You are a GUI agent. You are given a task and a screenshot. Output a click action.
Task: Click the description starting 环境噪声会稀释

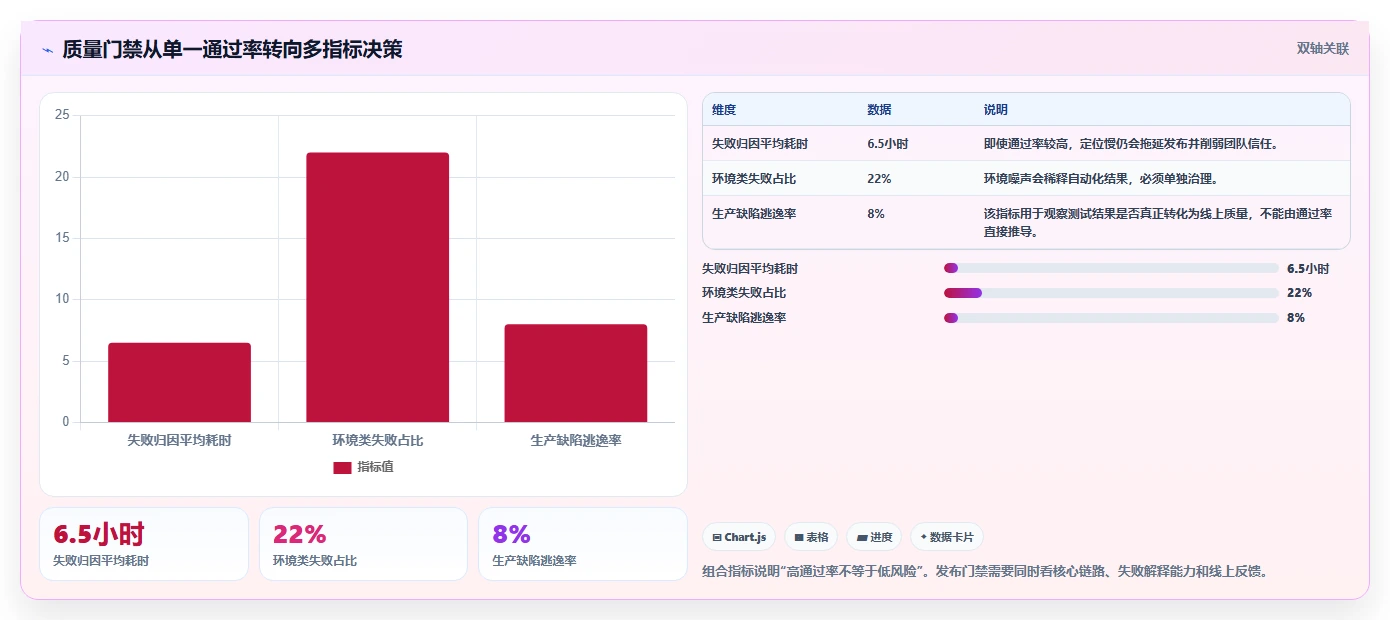[1100, 179]
